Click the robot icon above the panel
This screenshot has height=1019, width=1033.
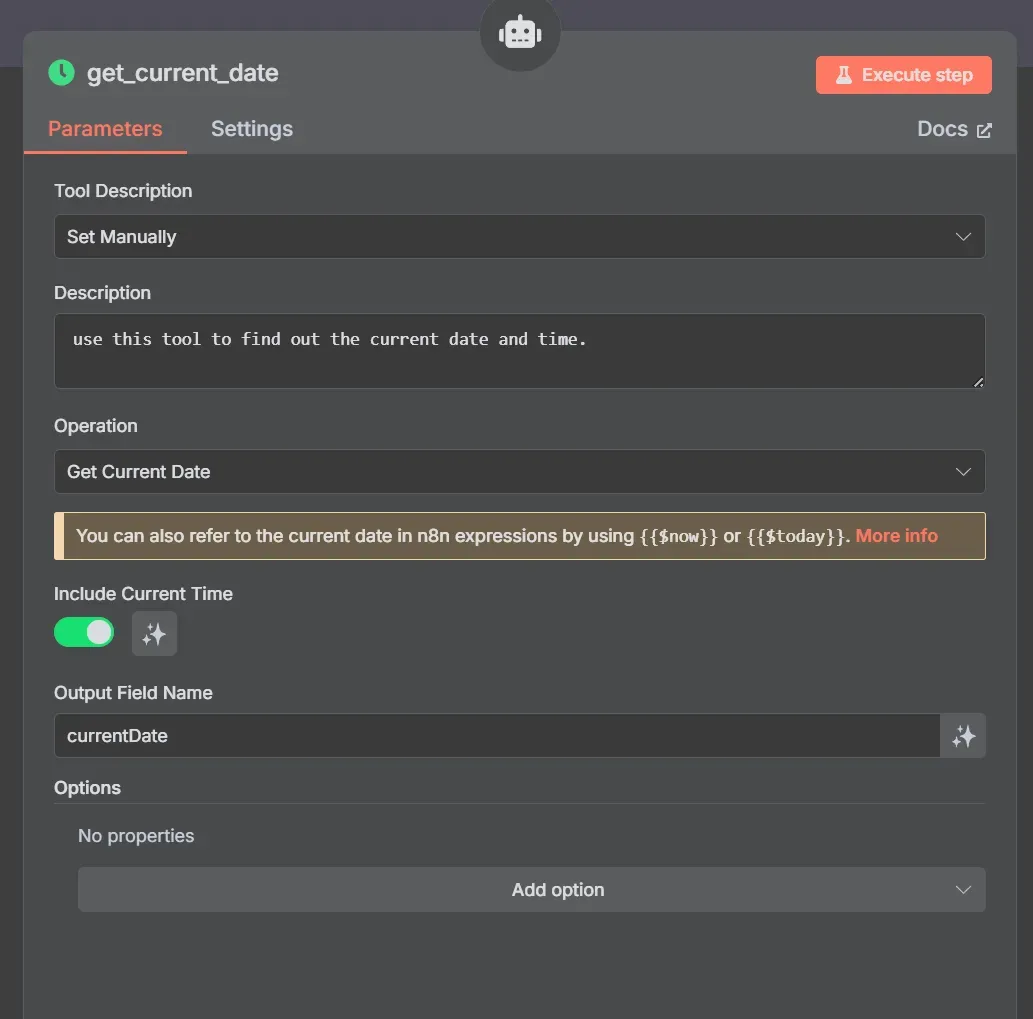520,33
